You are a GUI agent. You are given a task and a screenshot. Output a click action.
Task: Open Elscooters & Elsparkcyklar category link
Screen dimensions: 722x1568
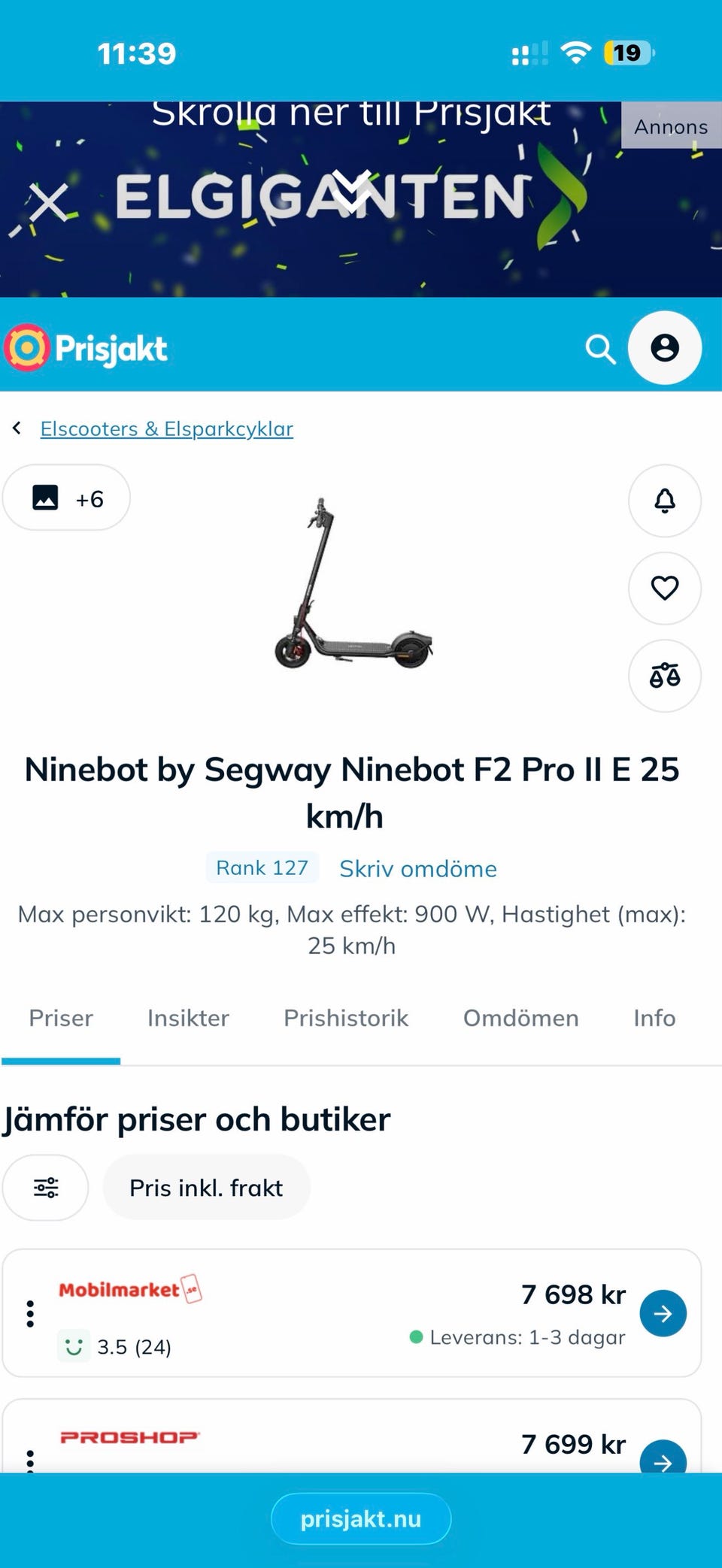click(x=167, y=428)
